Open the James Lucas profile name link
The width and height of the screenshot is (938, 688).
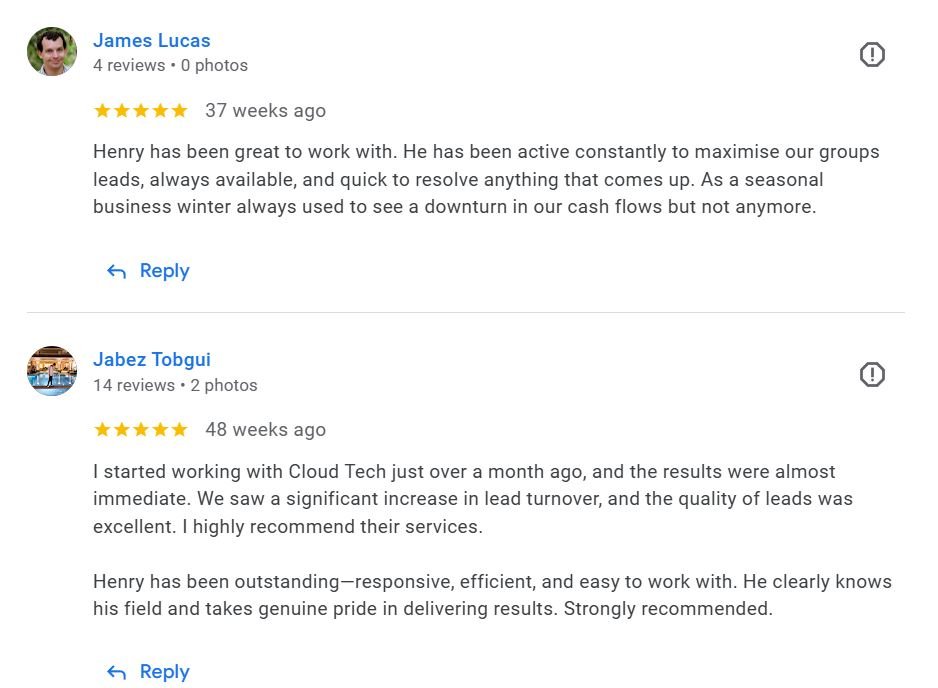[x=151, y=40]
